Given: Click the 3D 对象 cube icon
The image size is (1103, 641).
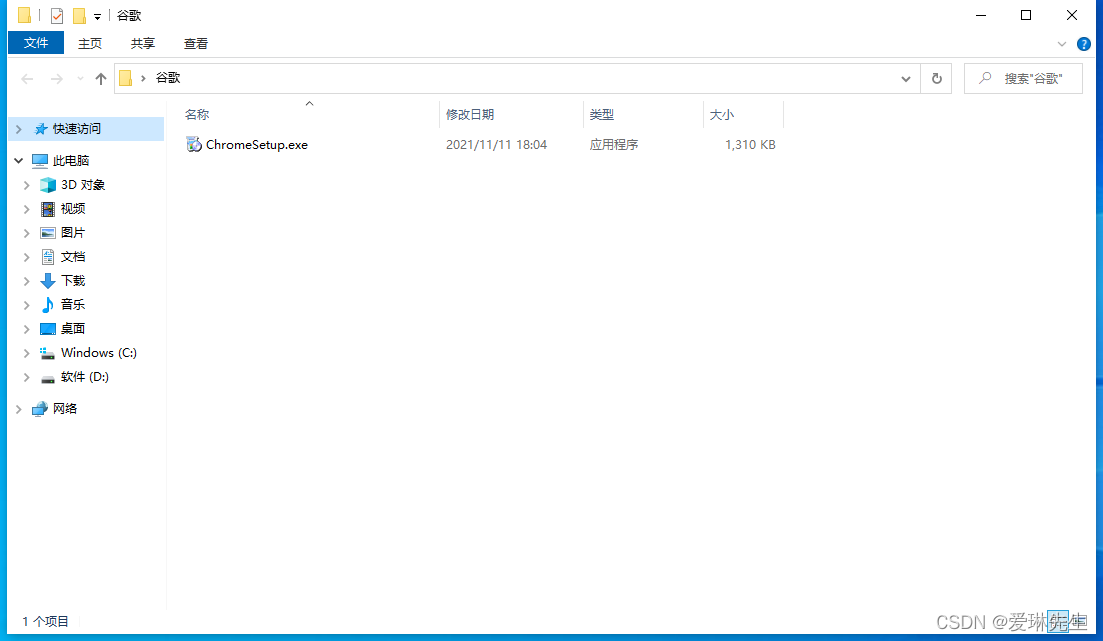Looking at the screenshot, I should click(x=48, y=185).
